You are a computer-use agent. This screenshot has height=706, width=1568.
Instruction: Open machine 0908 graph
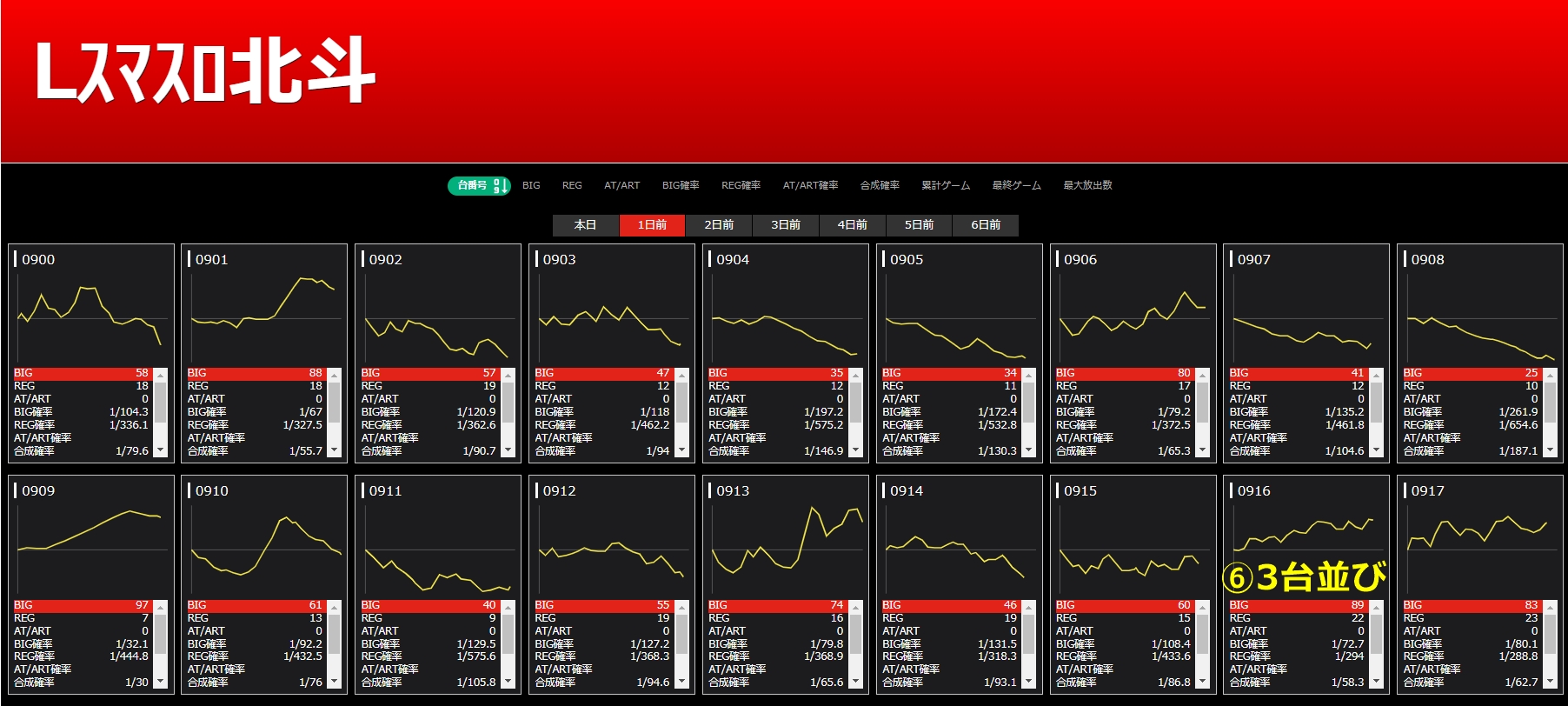pyautogui.click(x=1482, y=318)
